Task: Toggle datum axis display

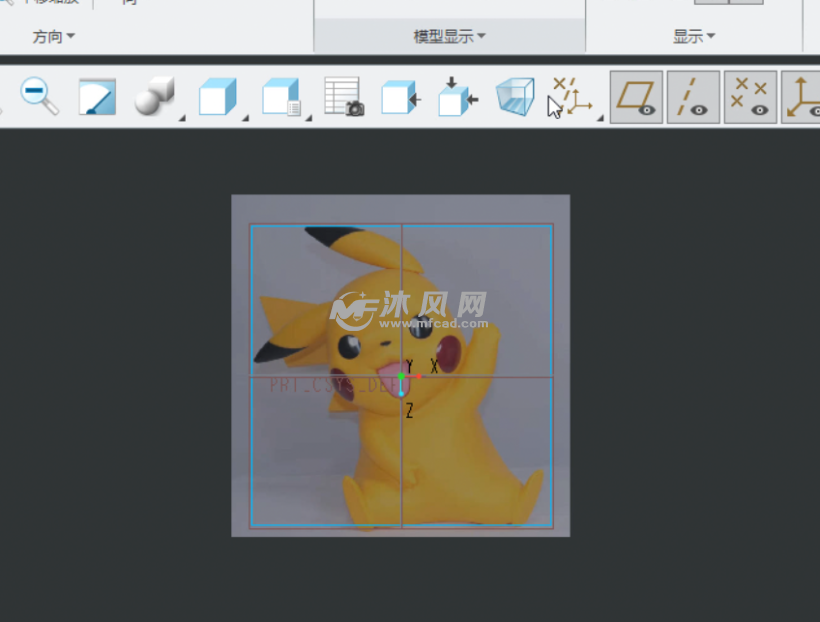Action: 693,97
